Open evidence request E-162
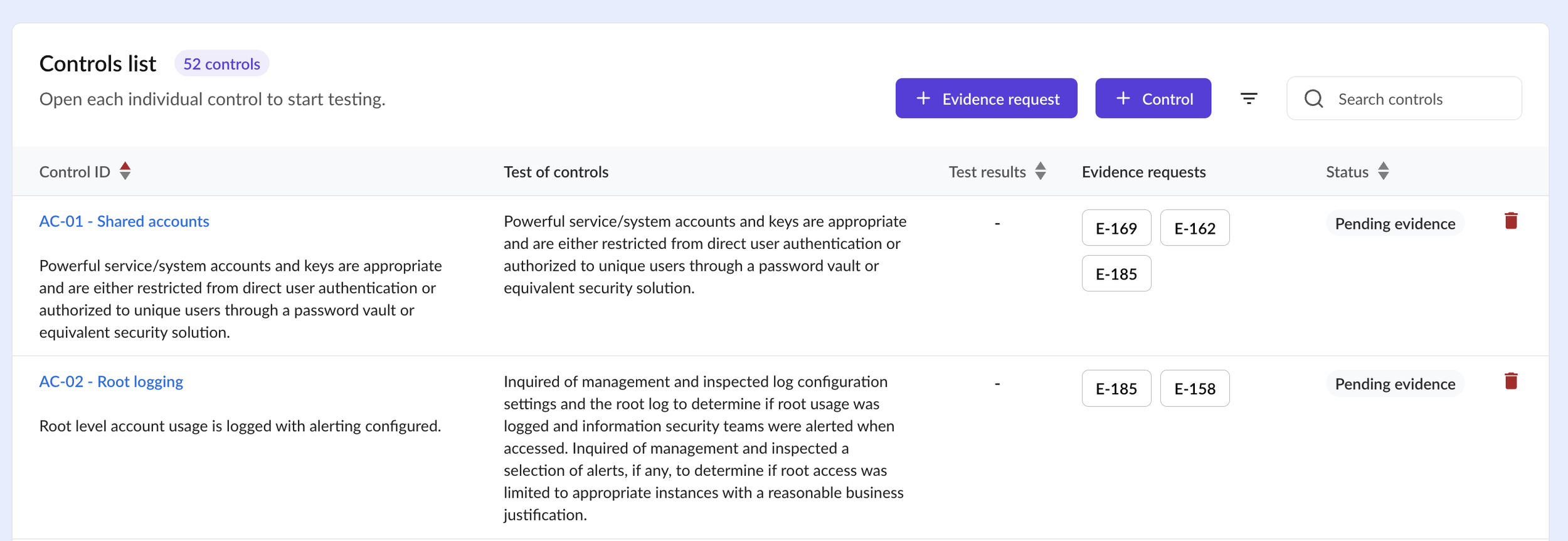Image resolution: width=1568 pixels, height=541 pixels. (1194, 228)
